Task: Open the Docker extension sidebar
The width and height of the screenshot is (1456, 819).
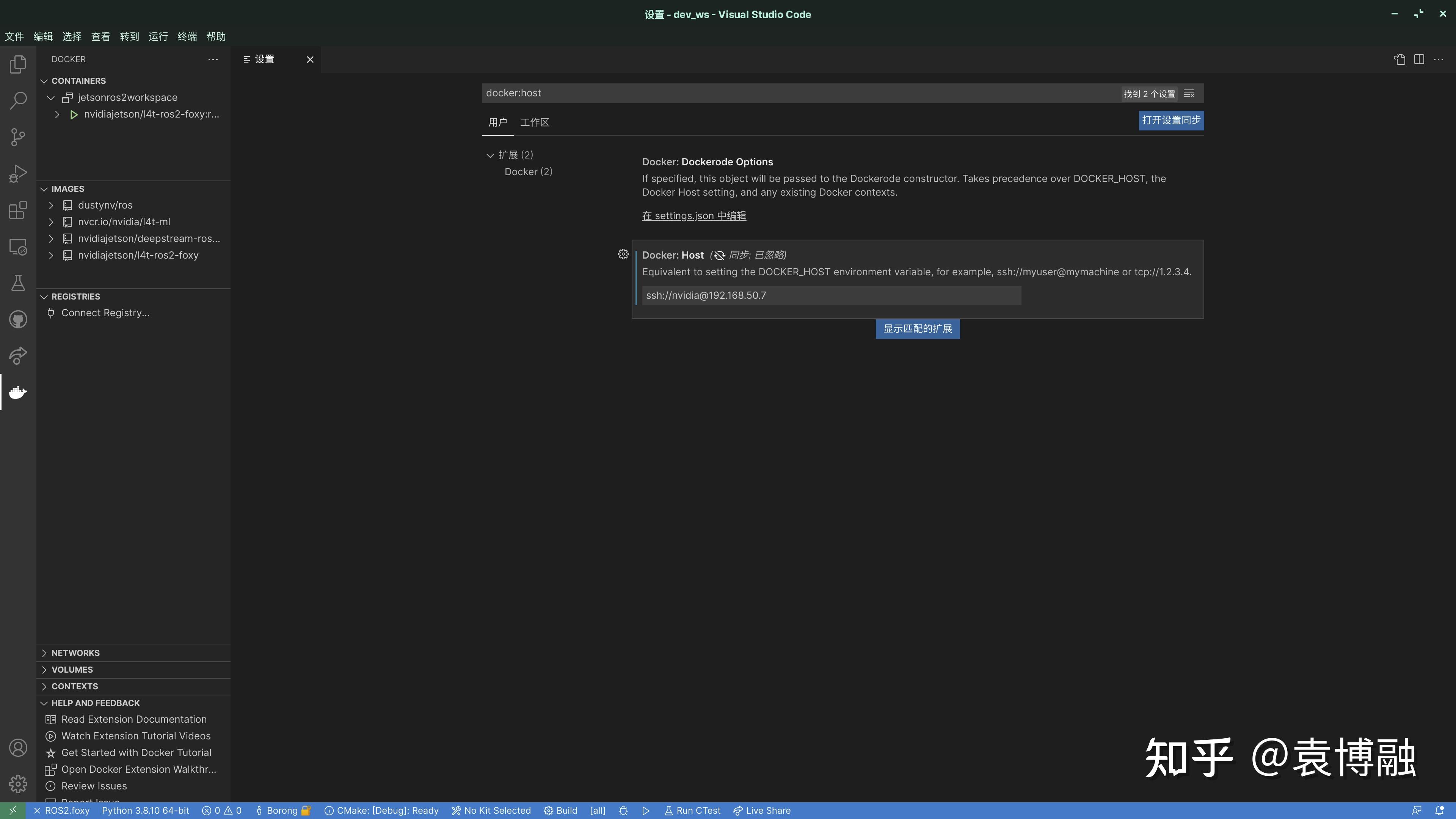Action: (17, 392)
